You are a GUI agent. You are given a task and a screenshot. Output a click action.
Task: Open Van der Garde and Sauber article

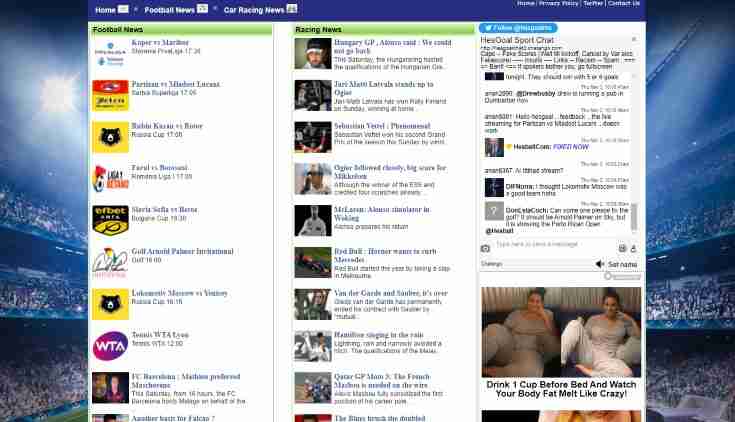(x=390, y=293)
